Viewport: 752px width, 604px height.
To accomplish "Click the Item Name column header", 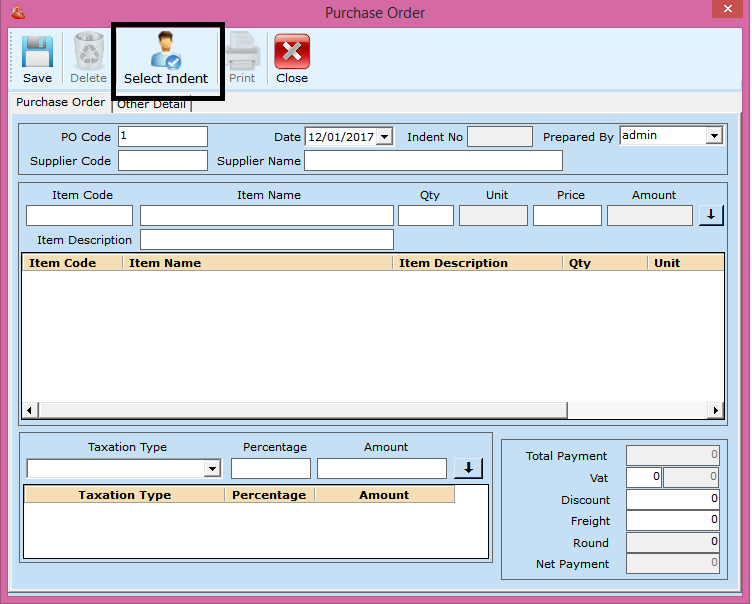I will 258,263.
